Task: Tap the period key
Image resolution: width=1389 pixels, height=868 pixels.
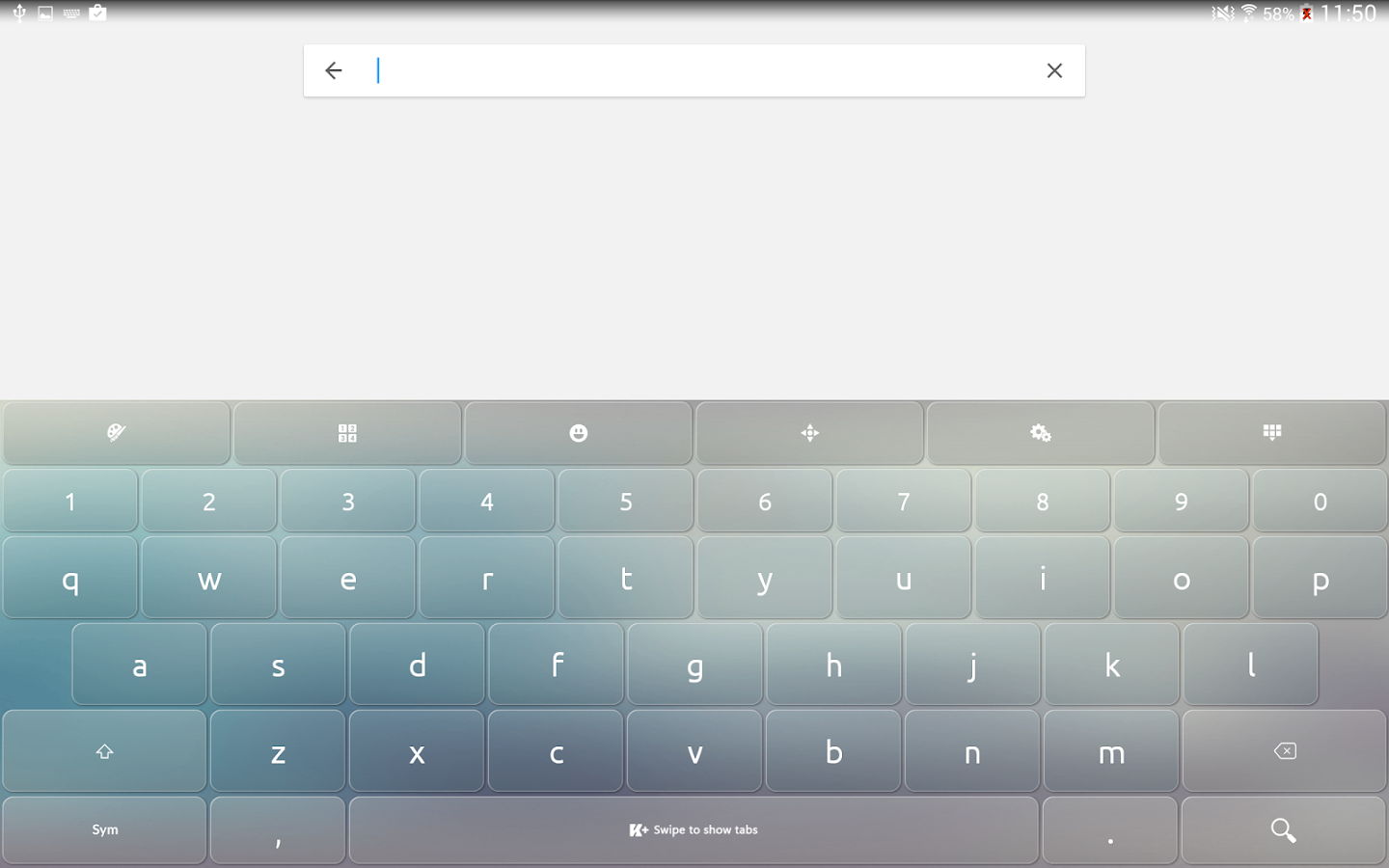Action: (1110, 829)
